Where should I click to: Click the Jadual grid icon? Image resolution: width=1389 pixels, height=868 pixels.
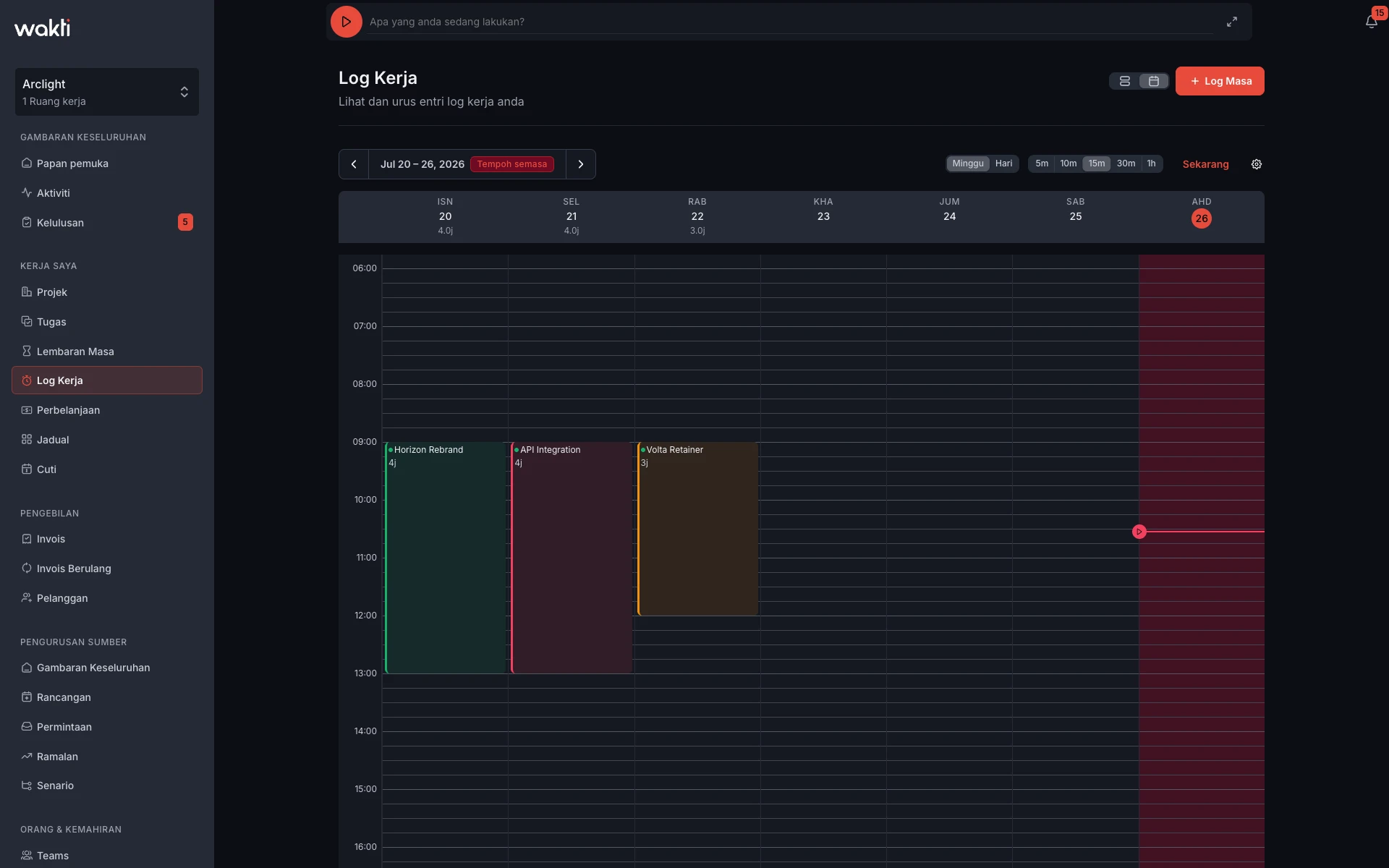[27, 440]
